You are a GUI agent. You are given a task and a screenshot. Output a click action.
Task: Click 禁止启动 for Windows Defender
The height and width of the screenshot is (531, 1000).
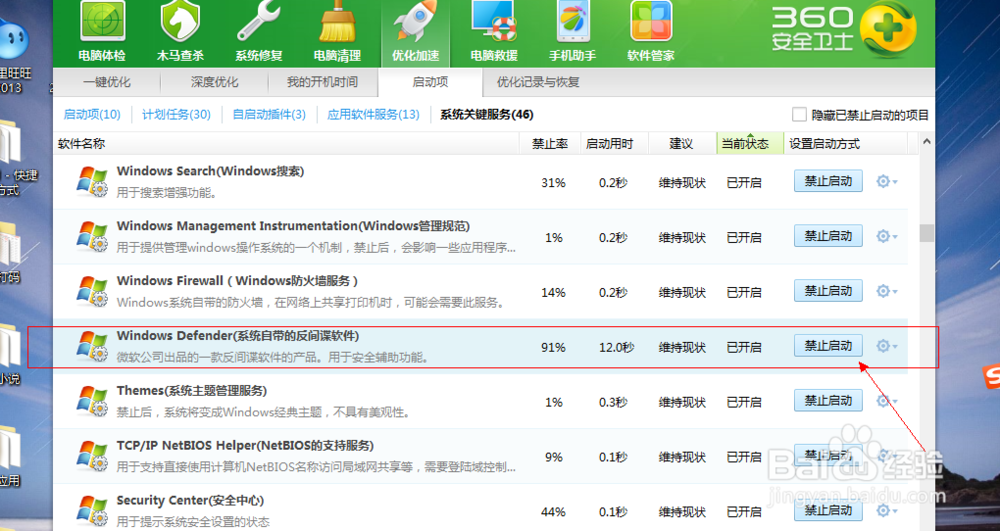click(x=828, y=346)
